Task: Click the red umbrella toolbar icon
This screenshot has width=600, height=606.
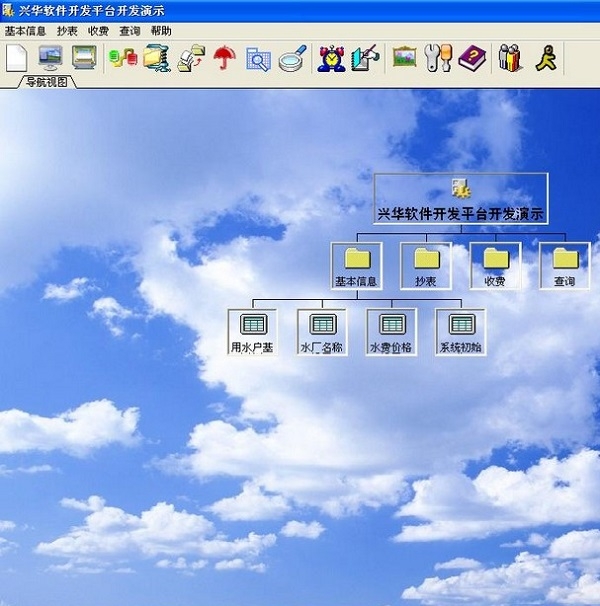Action: coord(224,58)
